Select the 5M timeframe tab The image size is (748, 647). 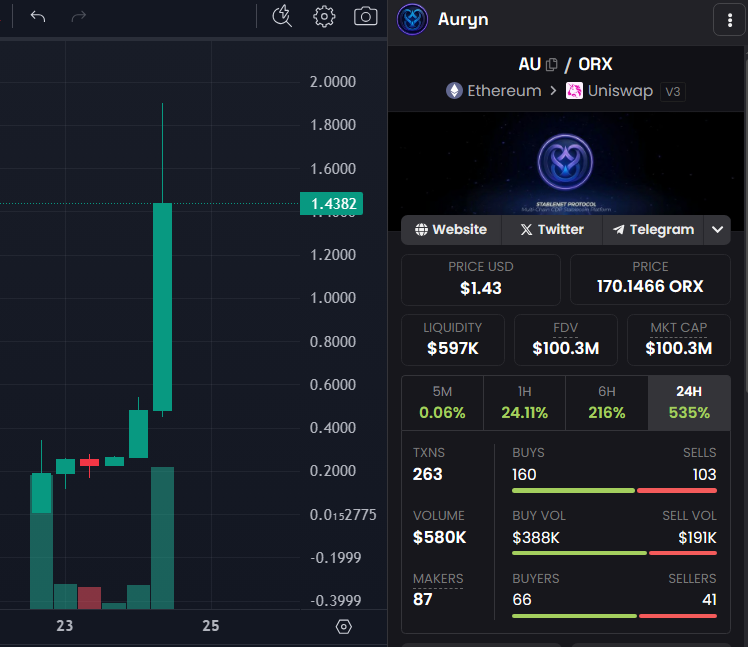(442, 403)
